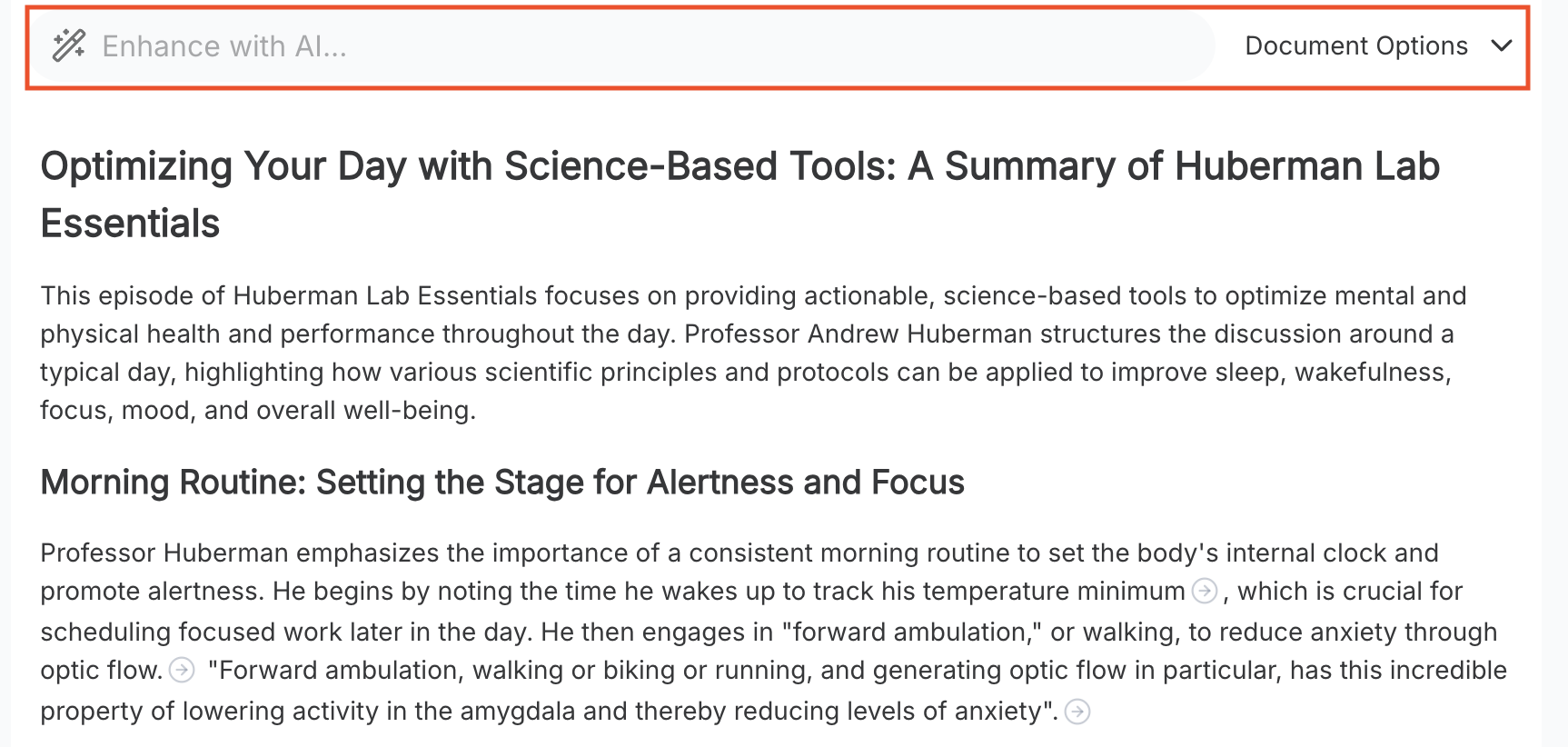1568x747 pixels.
Task: Click the words "focus, mood" ending the intro
Action: click(117, 411)
